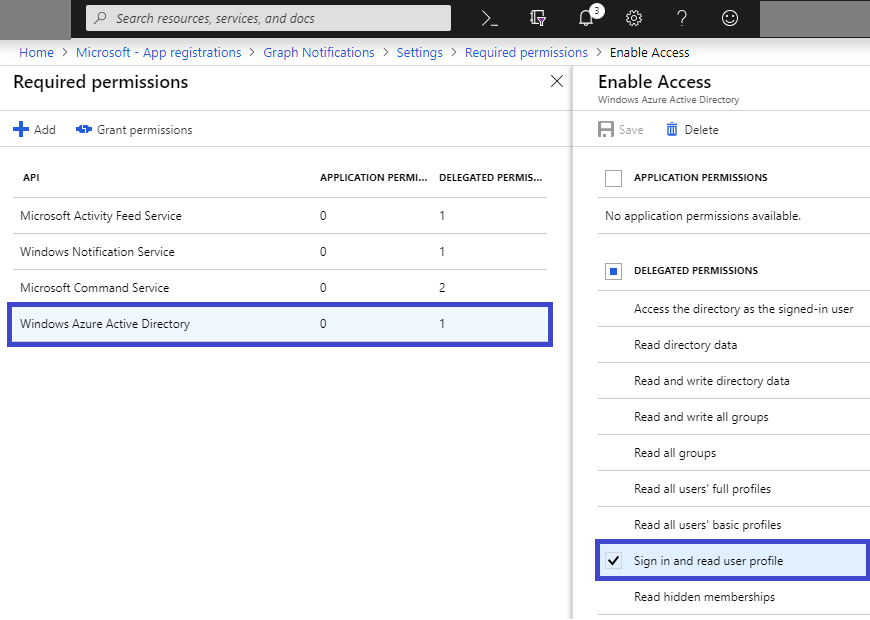
Task: Navigate to Microsoft - App registrations breadcrumb
Action: [x=159, y=52]
